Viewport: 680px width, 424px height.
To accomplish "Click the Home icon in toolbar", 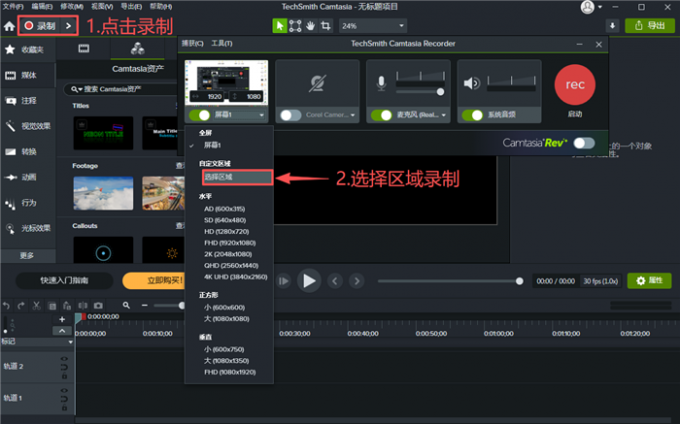I will [x=9, y=26].
